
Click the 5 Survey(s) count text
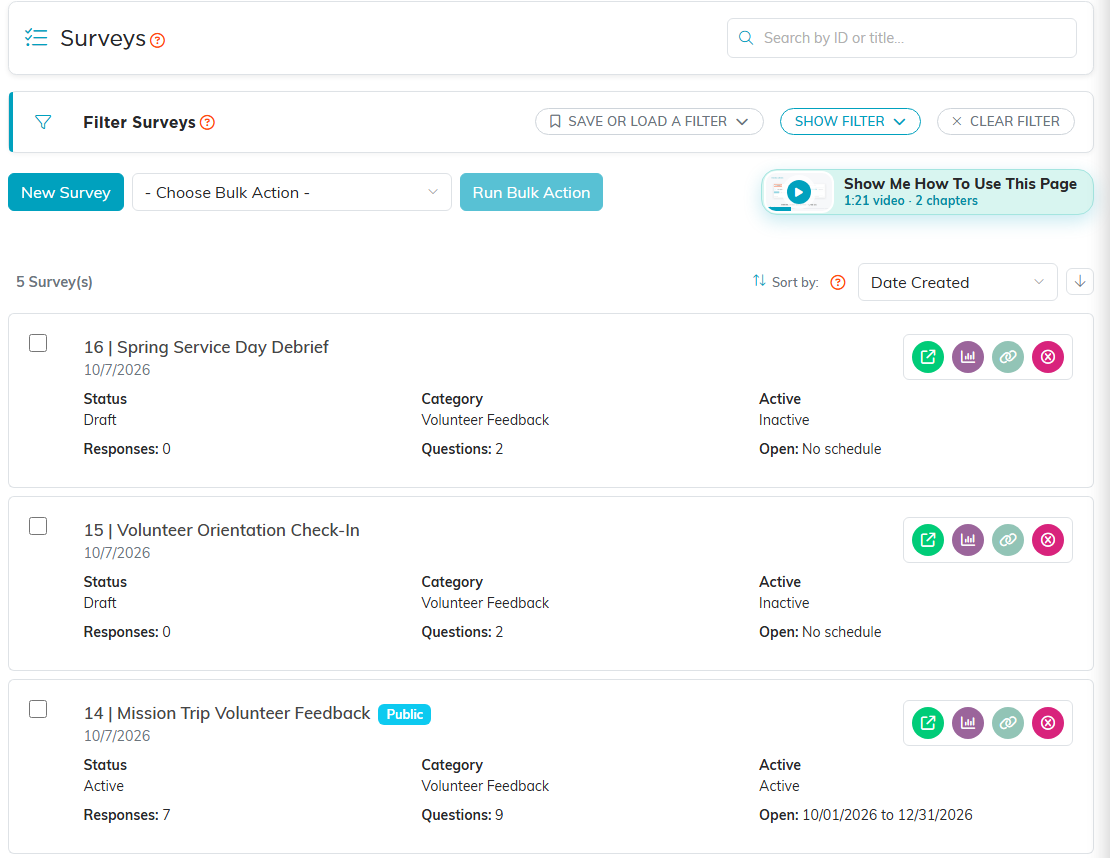tap(55, 282)
